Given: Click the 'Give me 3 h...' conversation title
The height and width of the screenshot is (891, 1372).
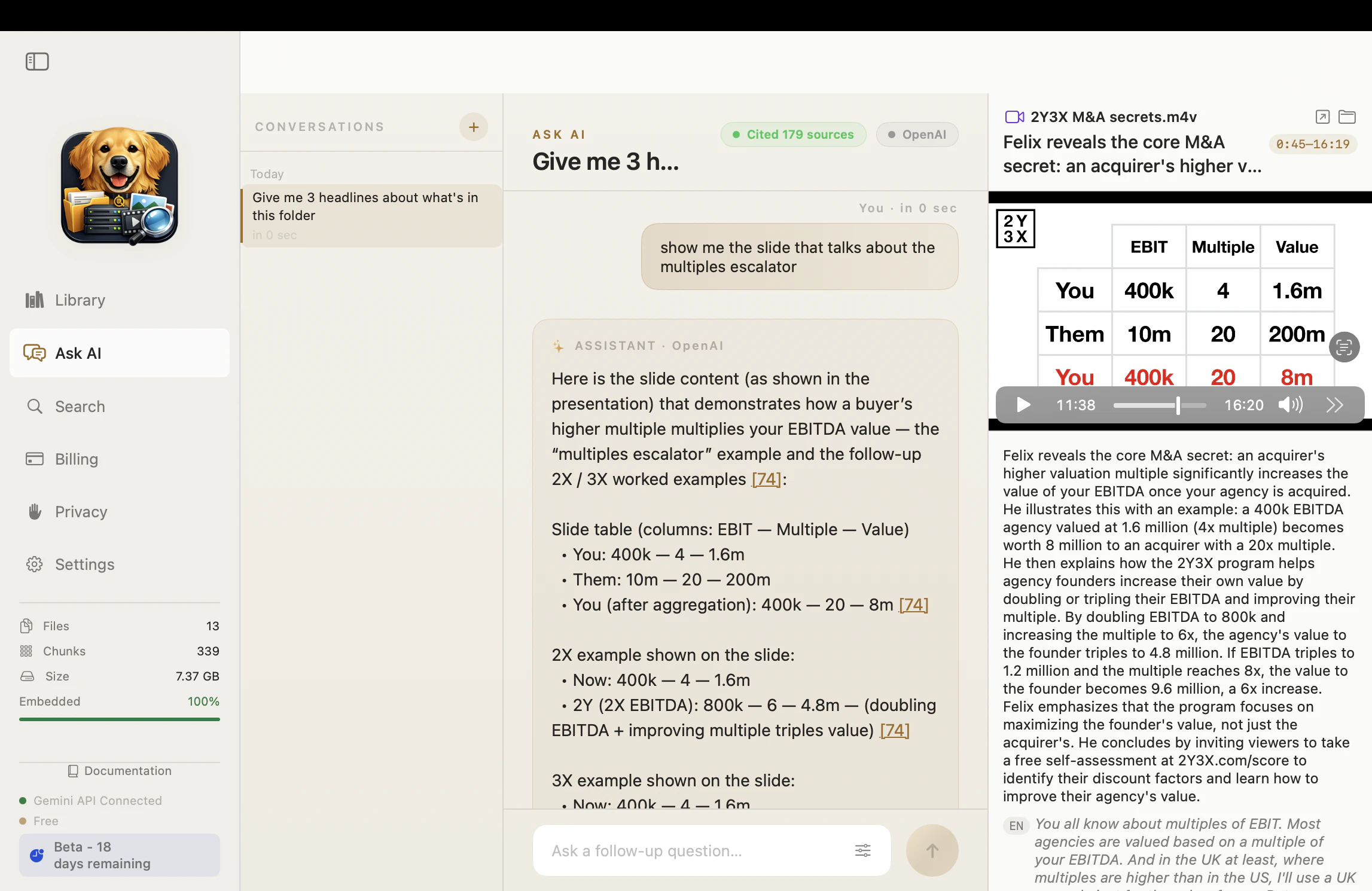Looking at the screenshot, I should click(606, 161).
